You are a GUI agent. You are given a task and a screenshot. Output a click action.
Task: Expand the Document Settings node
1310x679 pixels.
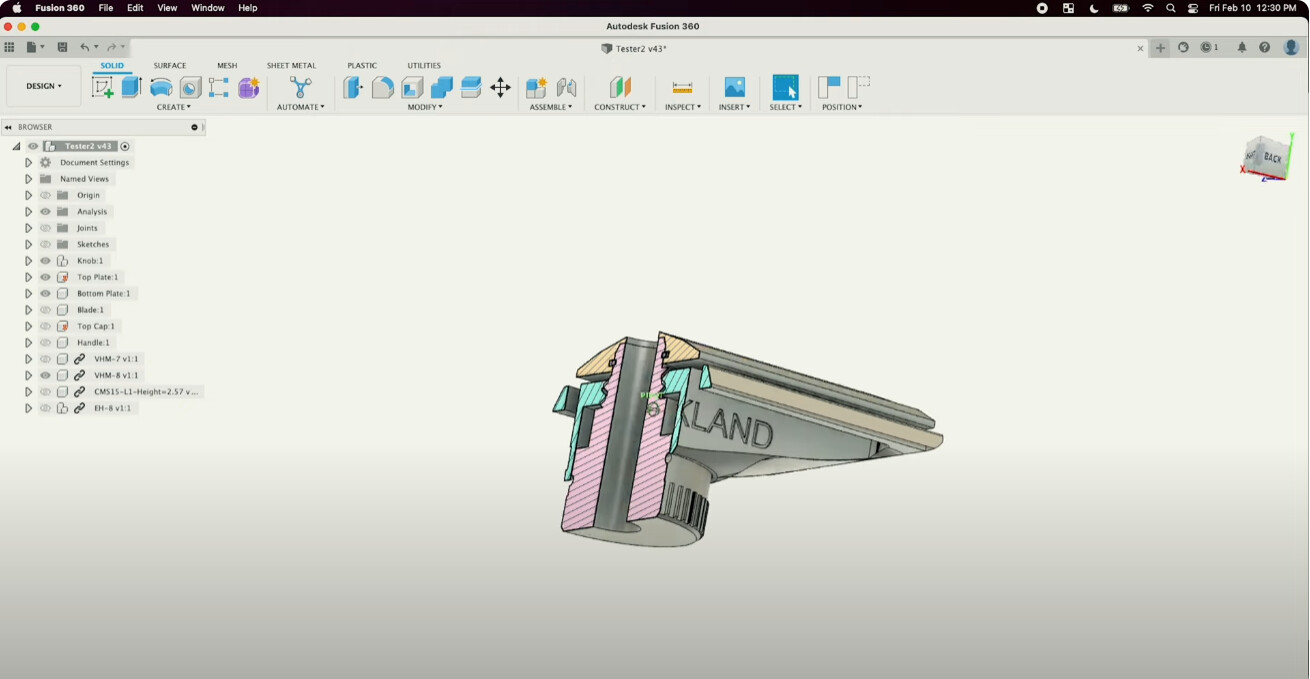(x=28, y=162)
